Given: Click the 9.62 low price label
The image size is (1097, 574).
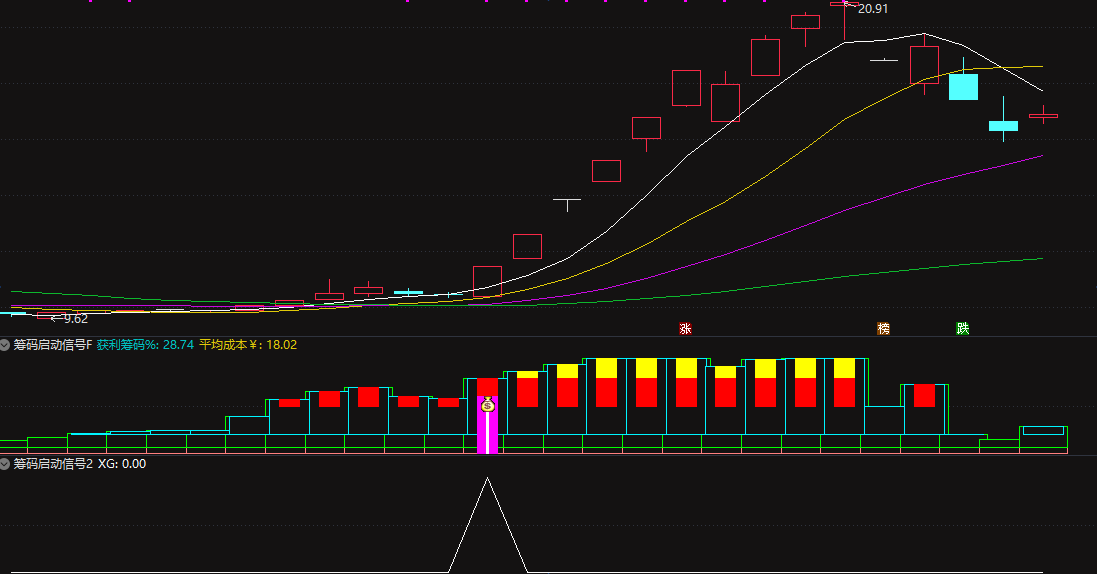Looking at the screenshot, I should click(x=76, y=319).
